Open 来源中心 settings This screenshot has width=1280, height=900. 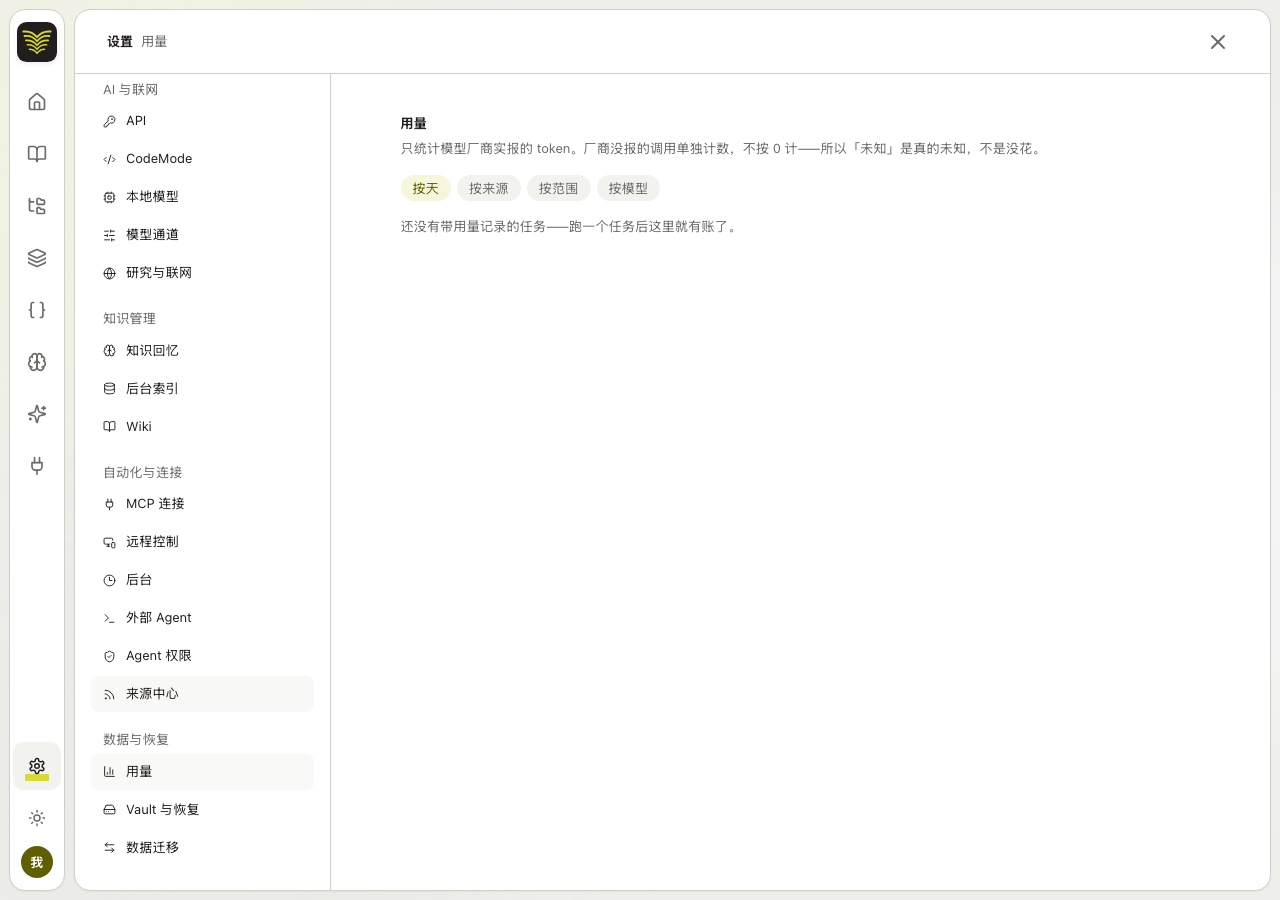coord(202,694)
